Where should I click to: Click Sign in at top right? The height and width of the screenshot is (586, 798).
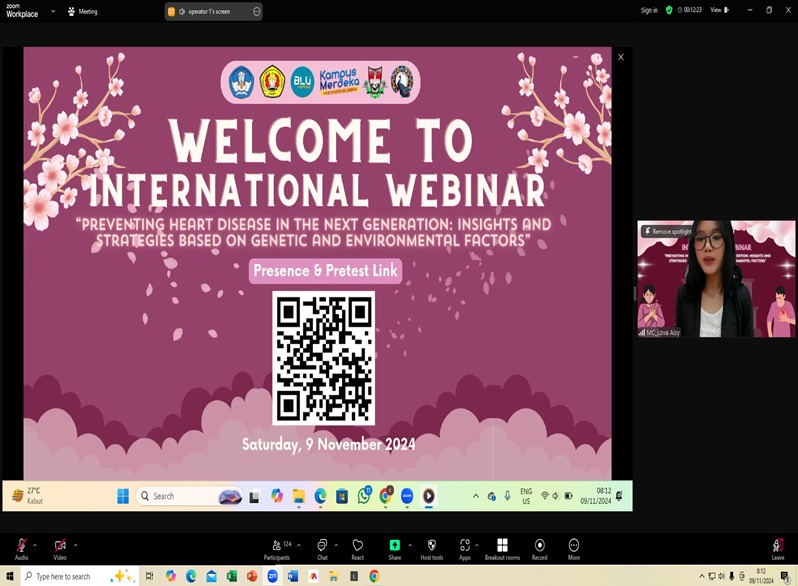click(x=649, y=10)
